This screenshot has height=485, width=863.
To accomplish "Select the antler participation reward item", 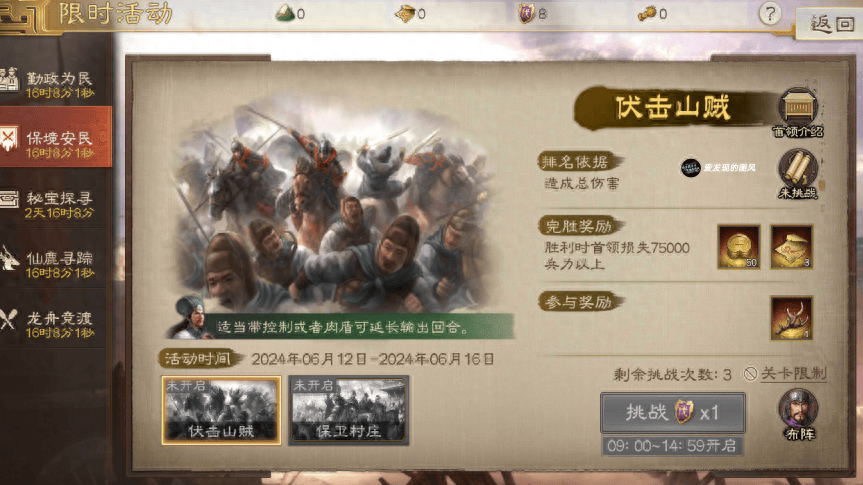I will click(791, 318).
